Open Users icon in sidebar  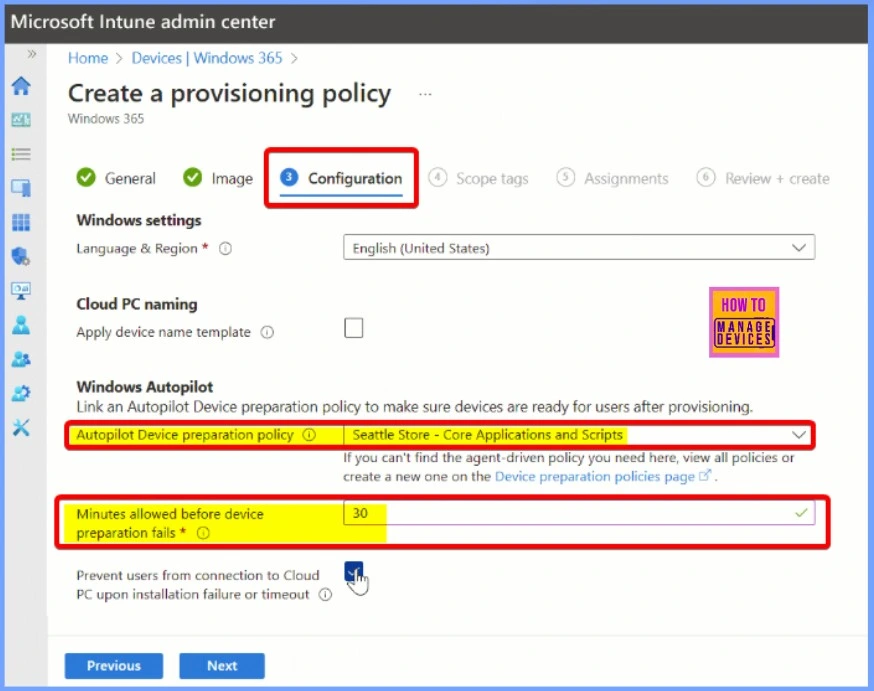pyautogui.click(x=21, y=325)
